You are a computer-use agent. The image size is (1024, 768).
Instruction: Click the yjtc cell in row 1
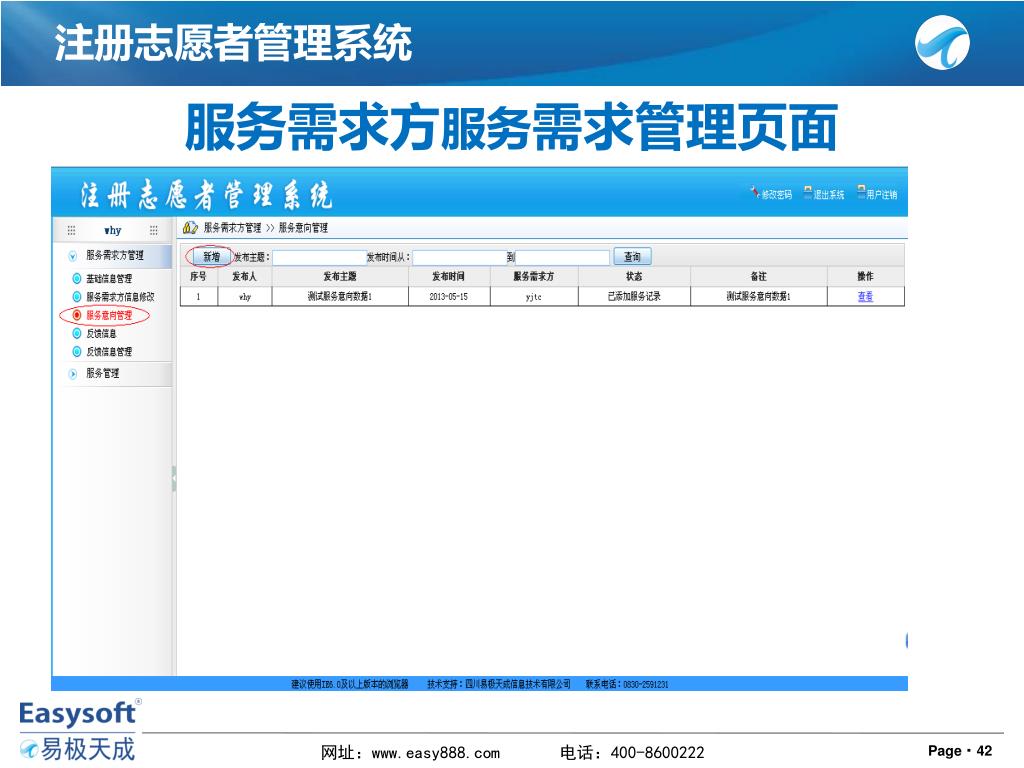pos(534,296)
